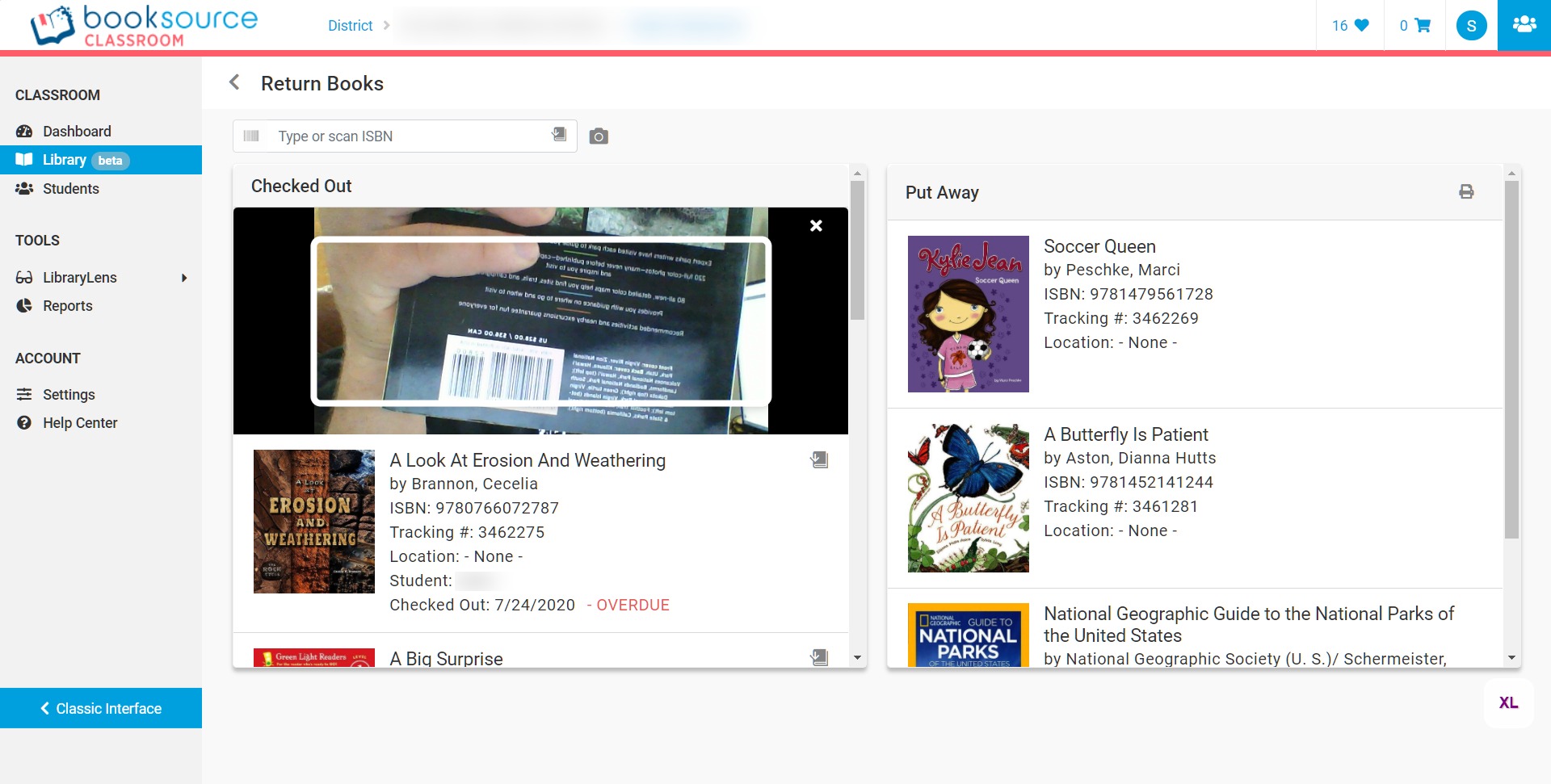Click the beta badge on Library
The width and height of the screenshot is (1551, 784).
tap(110, 161)
